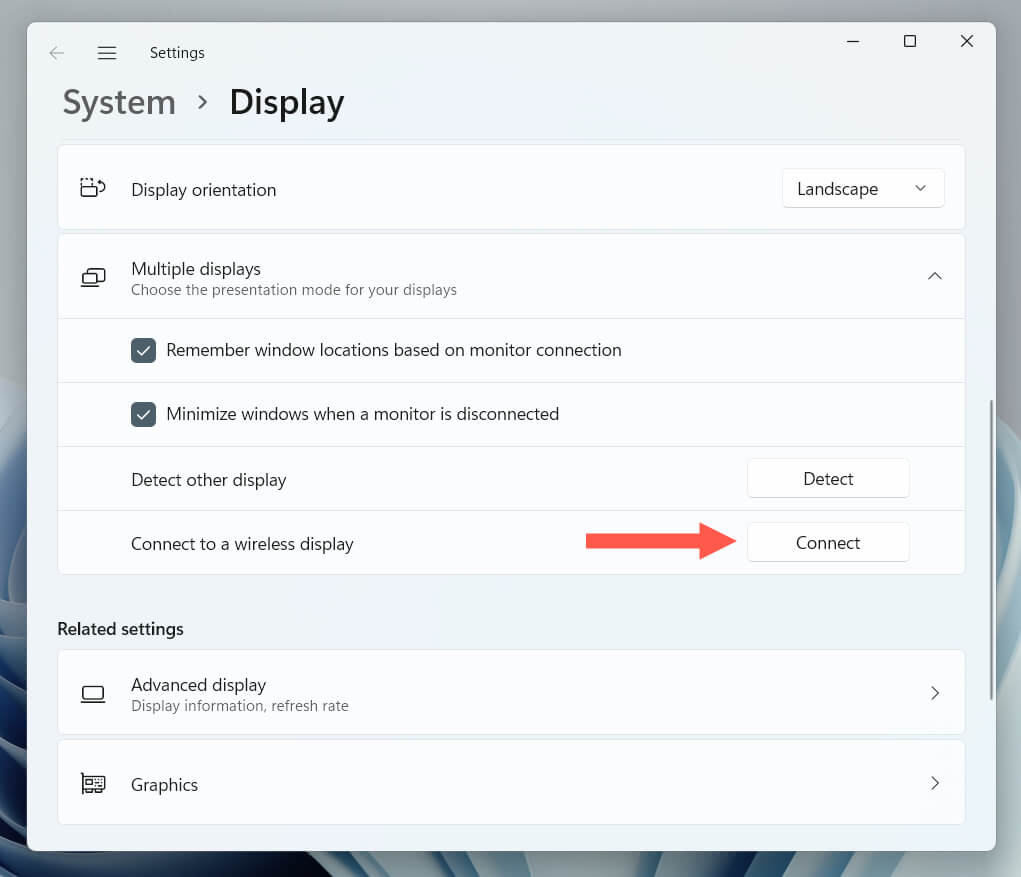Close the Settings window
This screenshot has height=877, width=1021.
point(966,41)
